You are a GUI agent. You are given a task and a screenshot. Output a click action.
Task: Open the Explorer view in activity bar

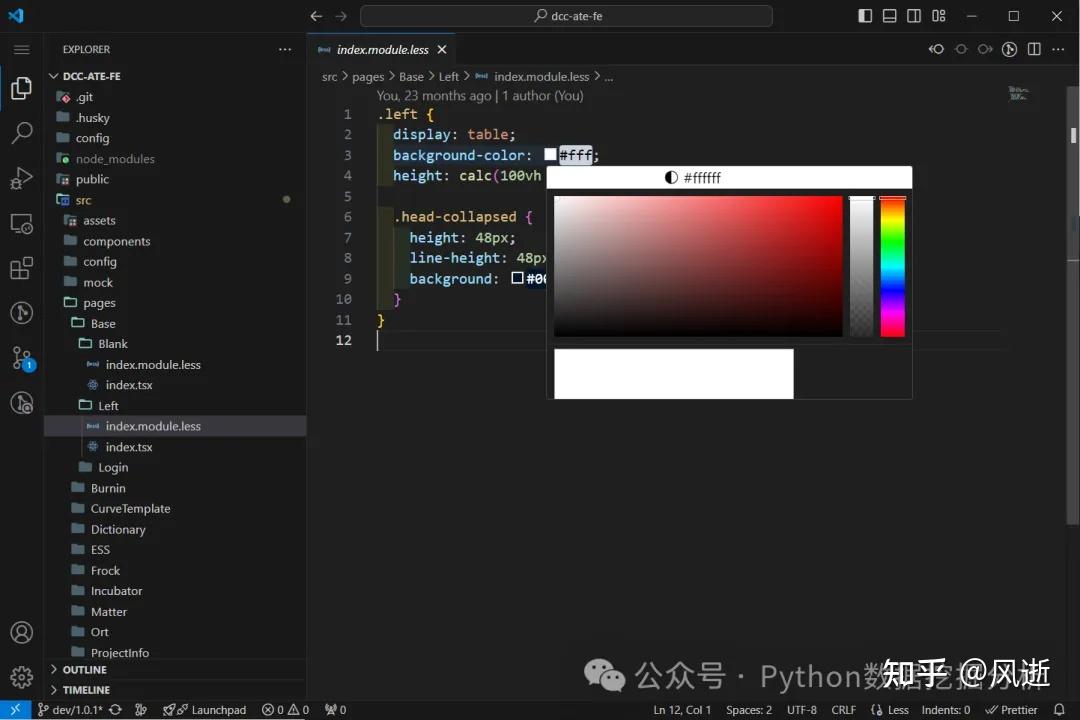tap(21, 88)
